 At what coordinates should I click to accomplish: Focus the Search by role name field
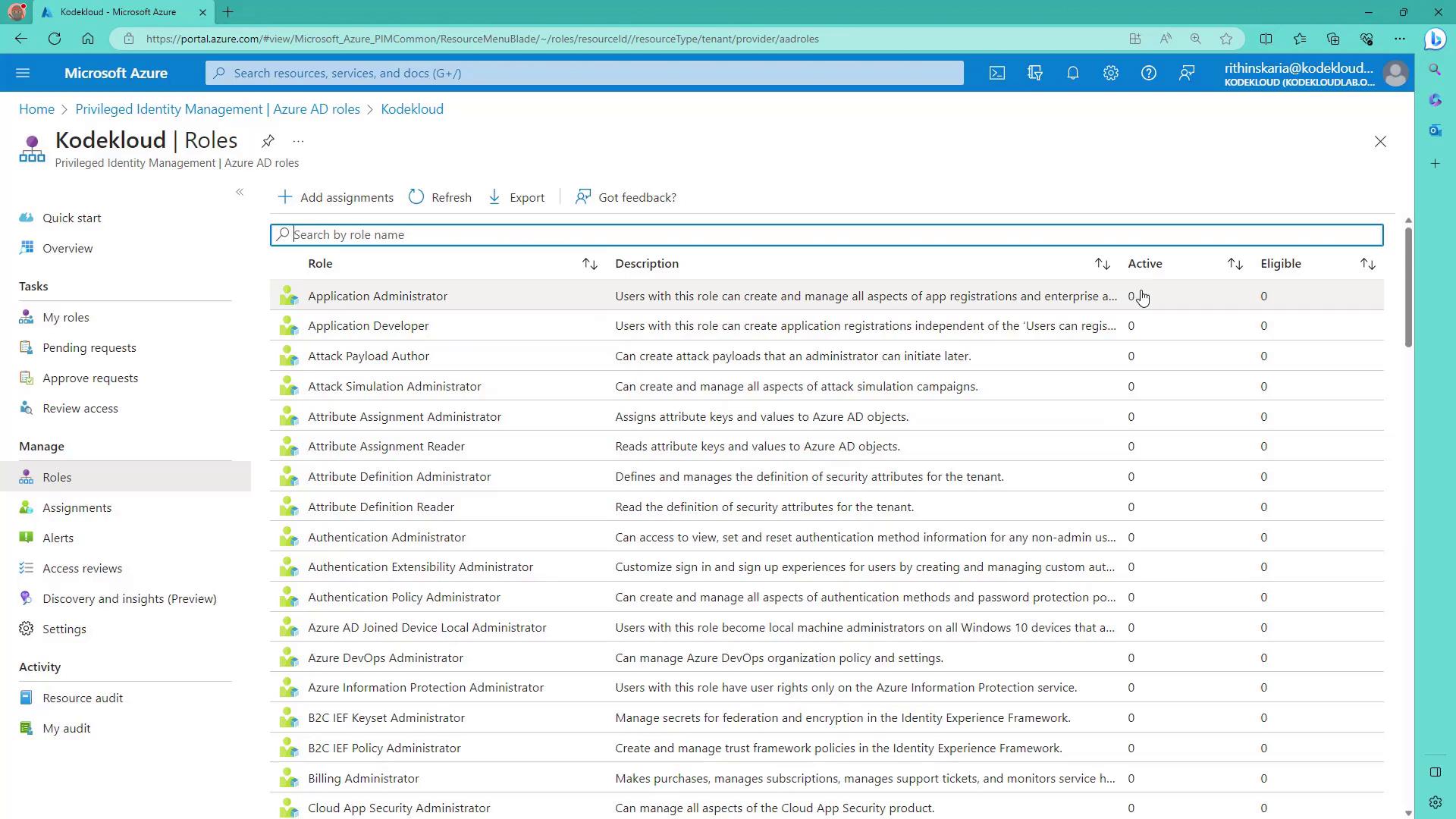pos(827,235)
